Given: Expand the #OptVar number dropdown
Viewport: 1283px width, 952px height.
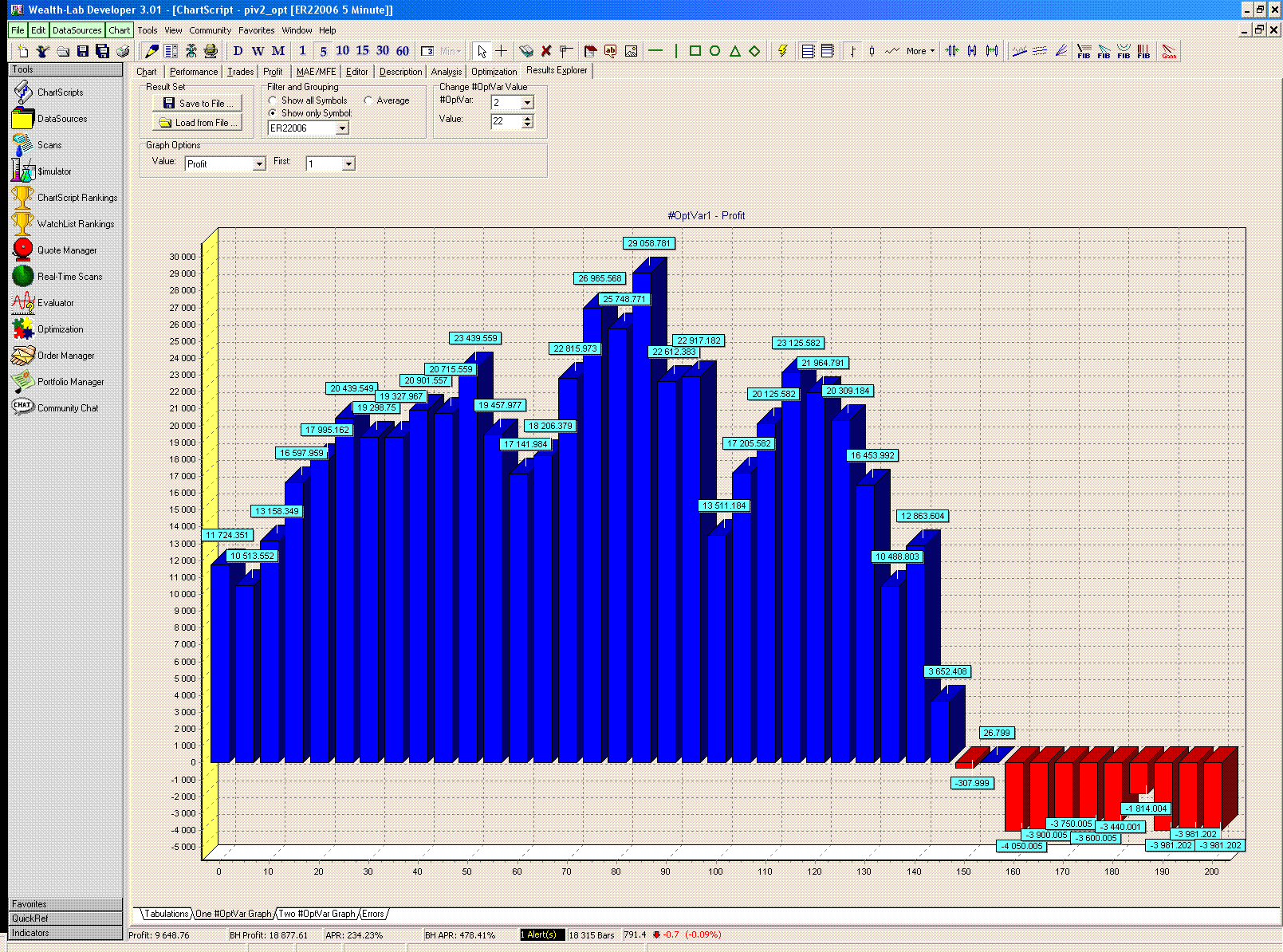Looking at the screenshot, I should (x=527, y=103).
